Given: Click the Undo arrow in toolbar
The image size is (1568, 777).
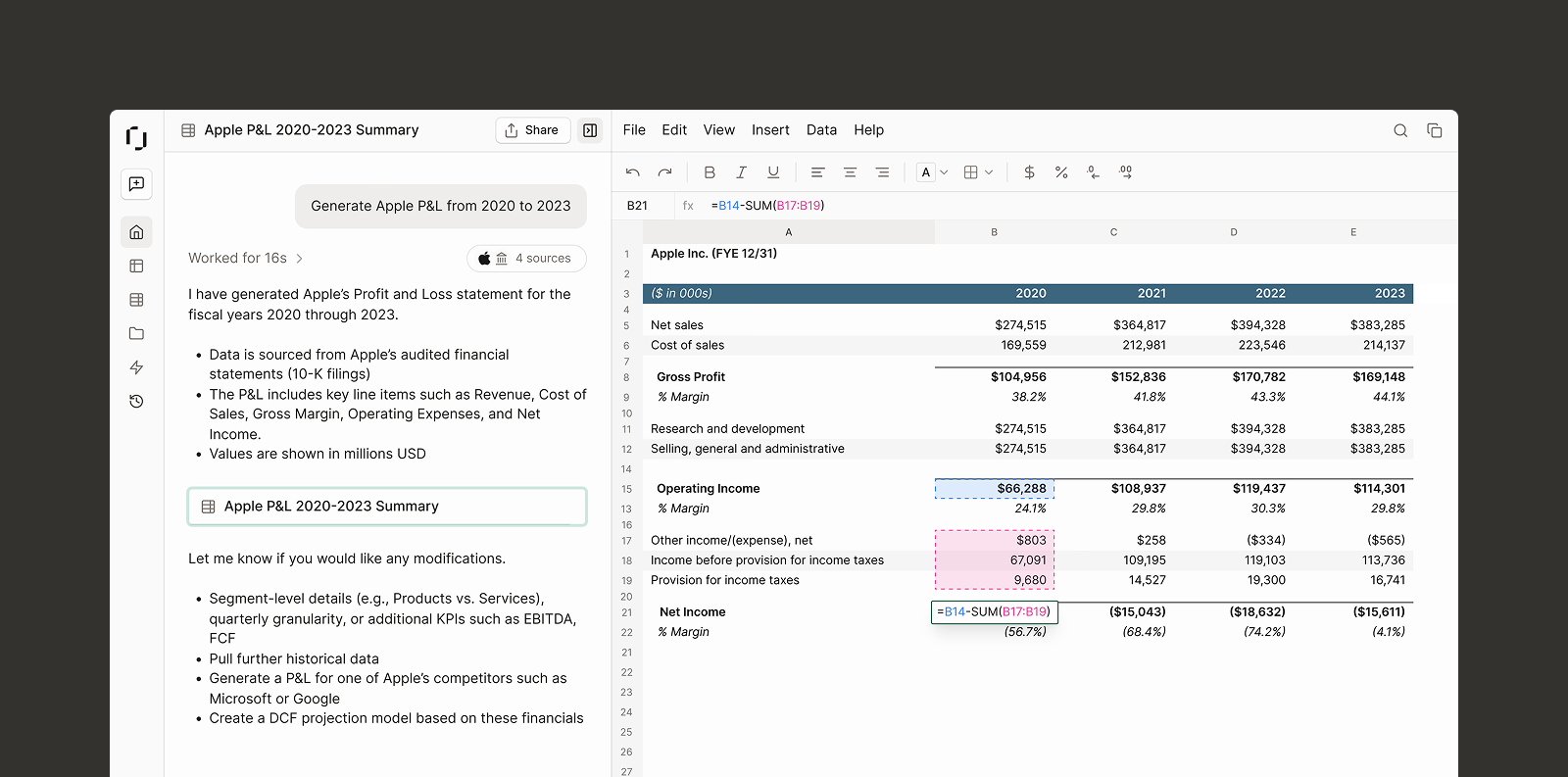Looking at the screenshot, I should tap(633, 172).
